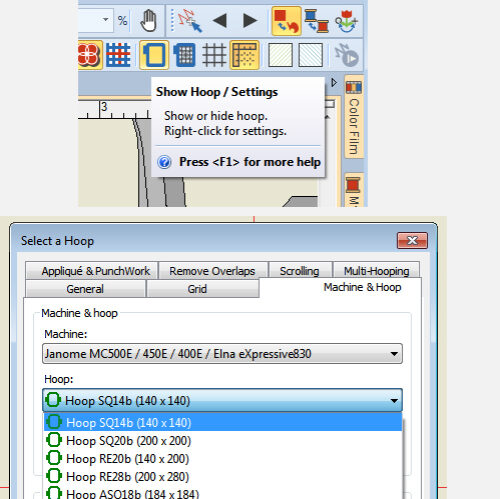The width and height of the screenshot is (500, 499).
Task: Click the green hatched background square icon
Action: [x=280, y=55]
